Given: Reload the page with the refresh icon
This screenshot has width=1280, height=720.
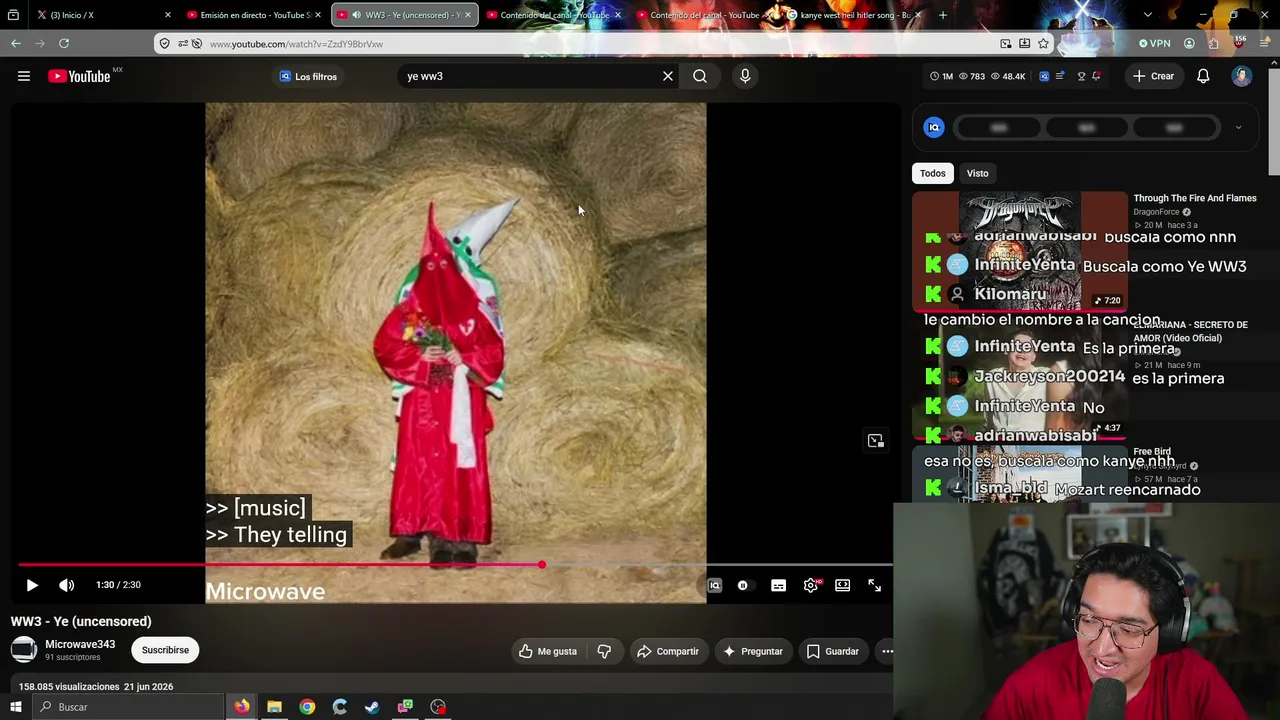Looking at the screenshot, I should click(64, 43).
